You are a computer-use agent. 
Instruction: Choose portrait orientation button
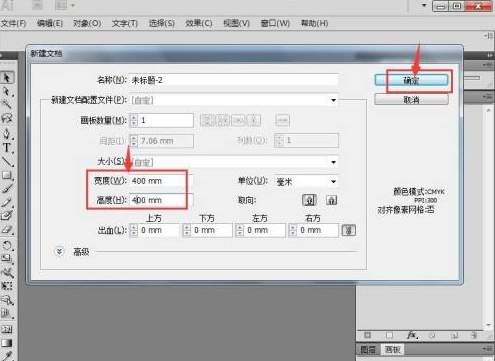309,200
